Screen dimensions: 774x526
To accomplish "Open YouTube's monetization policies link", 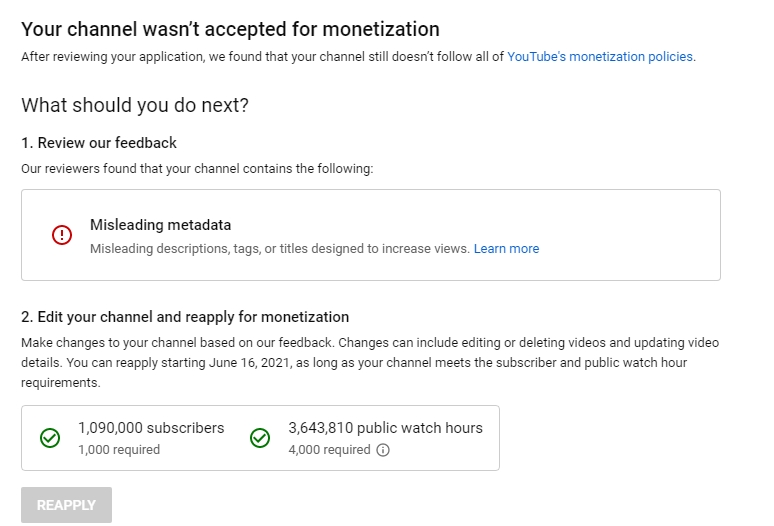I will click(599, 57).
